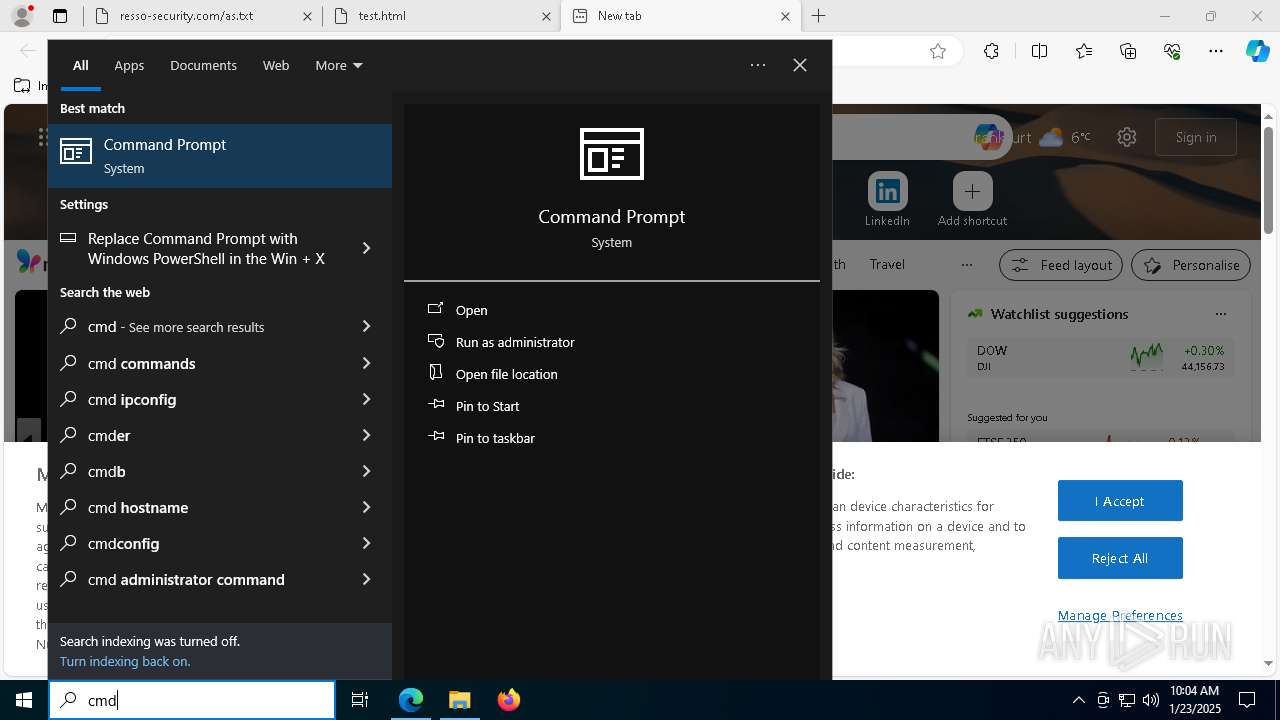
Task: Open Firefox from taskbar
Action: (x=509, y=700)
